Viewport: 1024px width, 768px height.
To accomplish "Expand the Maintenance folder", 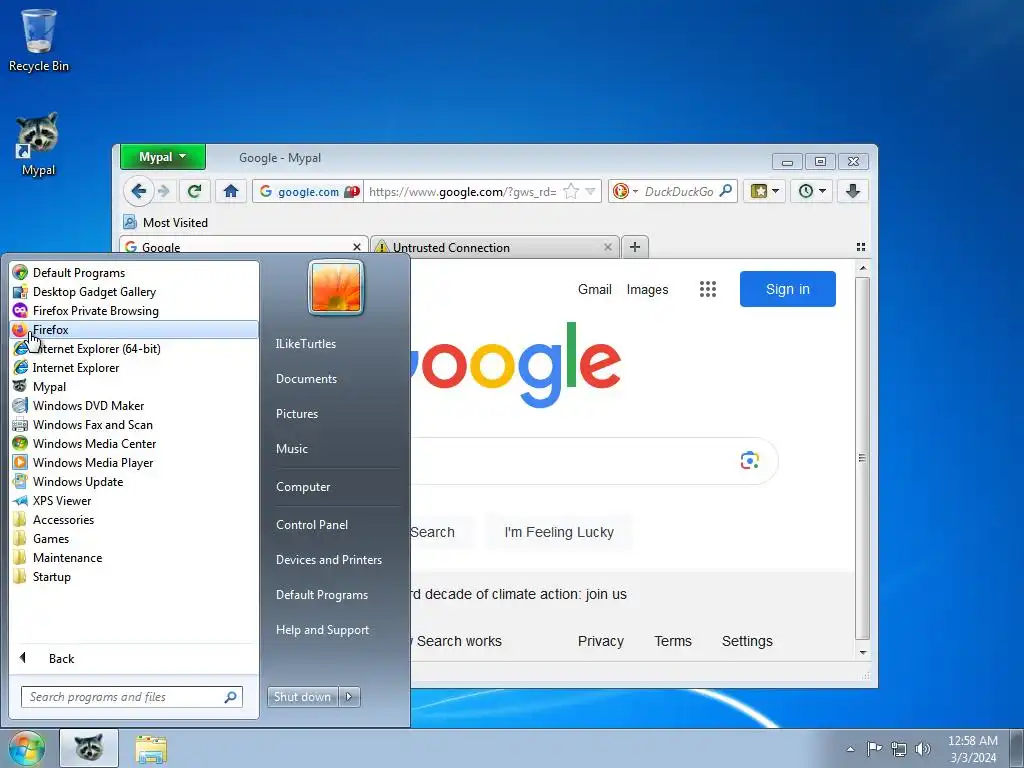I will pyautogui.click(x=134, y=558).
